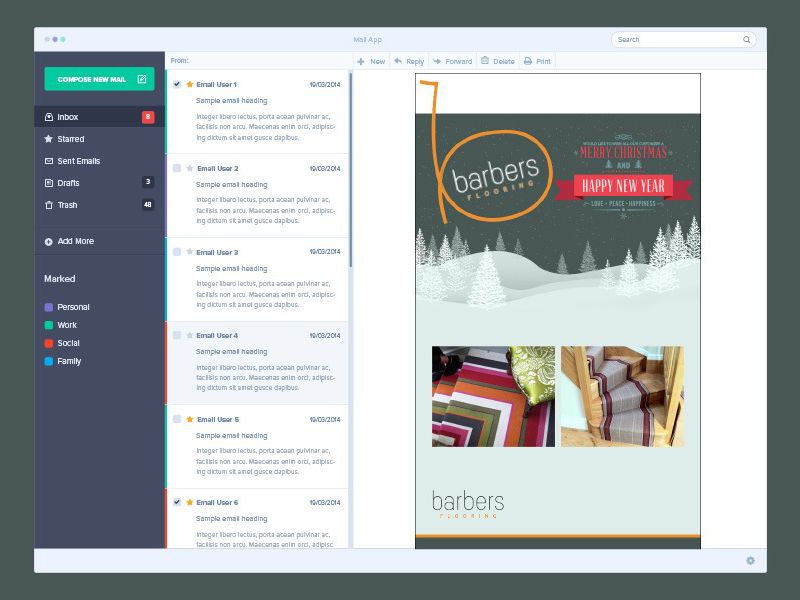This screenshot has width=800, height=600.
Task: Open Sent Emails folder
Action: click(x=99, y=161)
